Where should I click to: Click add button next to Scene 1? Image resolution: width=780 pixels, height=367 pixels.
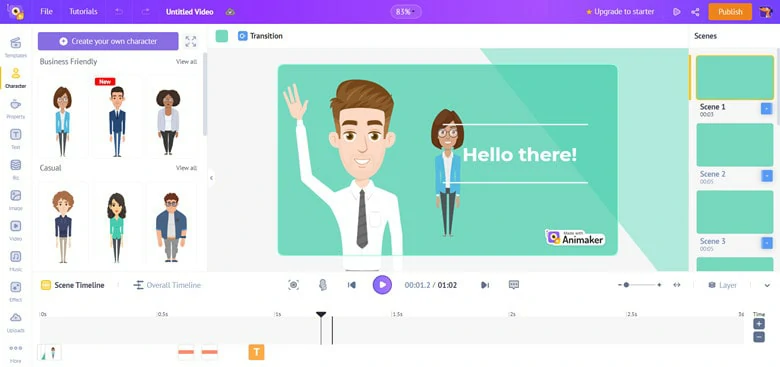click(x=767, y=108)
